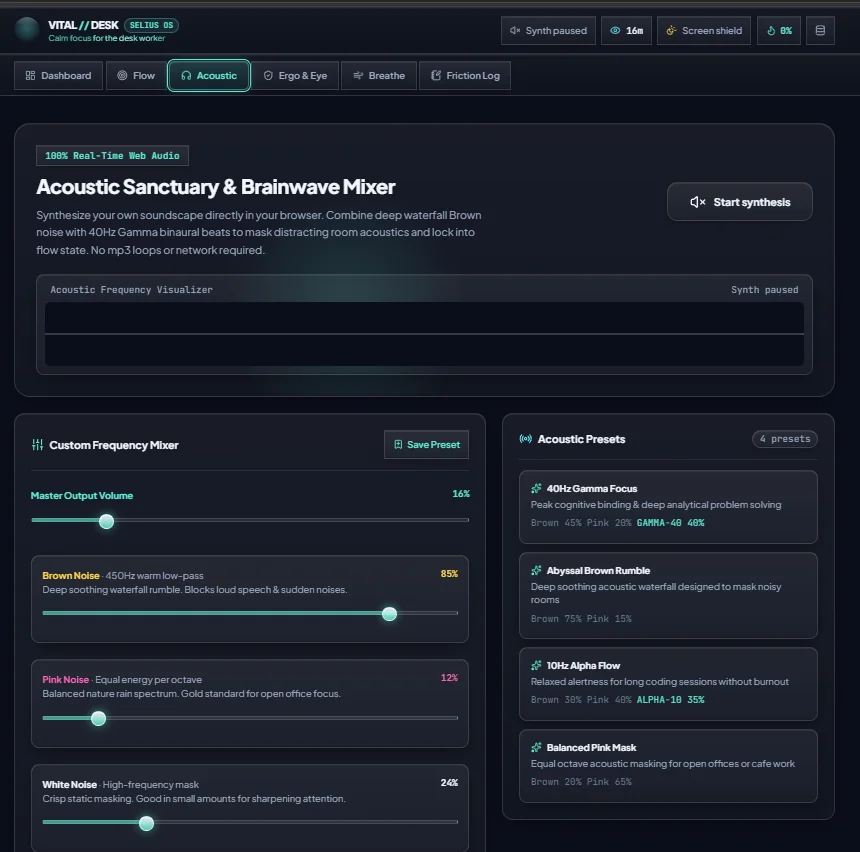This screenshot has width=860, height=852.
Task: Click the sparkle icon in Screen shield button
Action: click(x=671, y=31)
